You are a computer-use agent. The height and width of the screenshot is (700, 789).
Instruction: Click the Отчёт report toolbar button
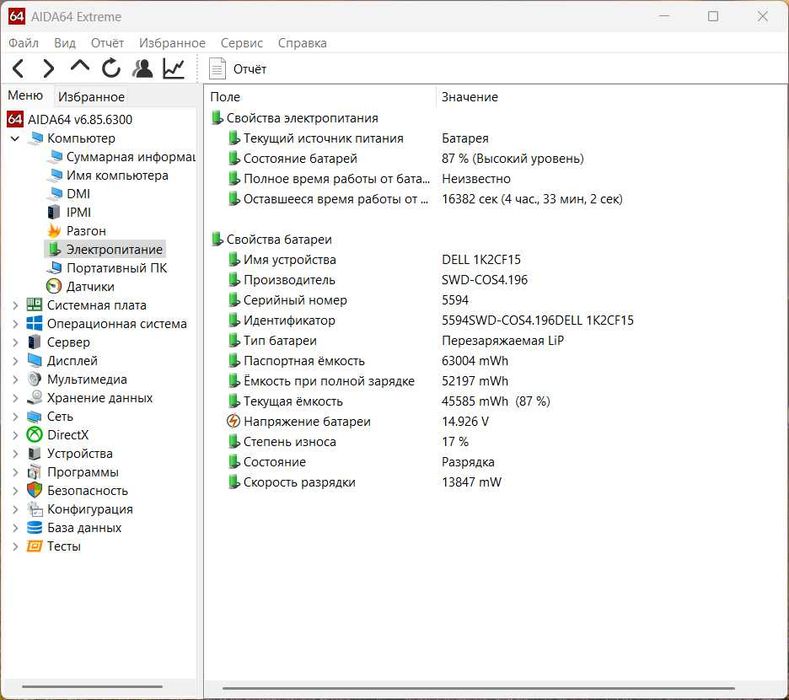pyautogui.click(x=238, y=69)
